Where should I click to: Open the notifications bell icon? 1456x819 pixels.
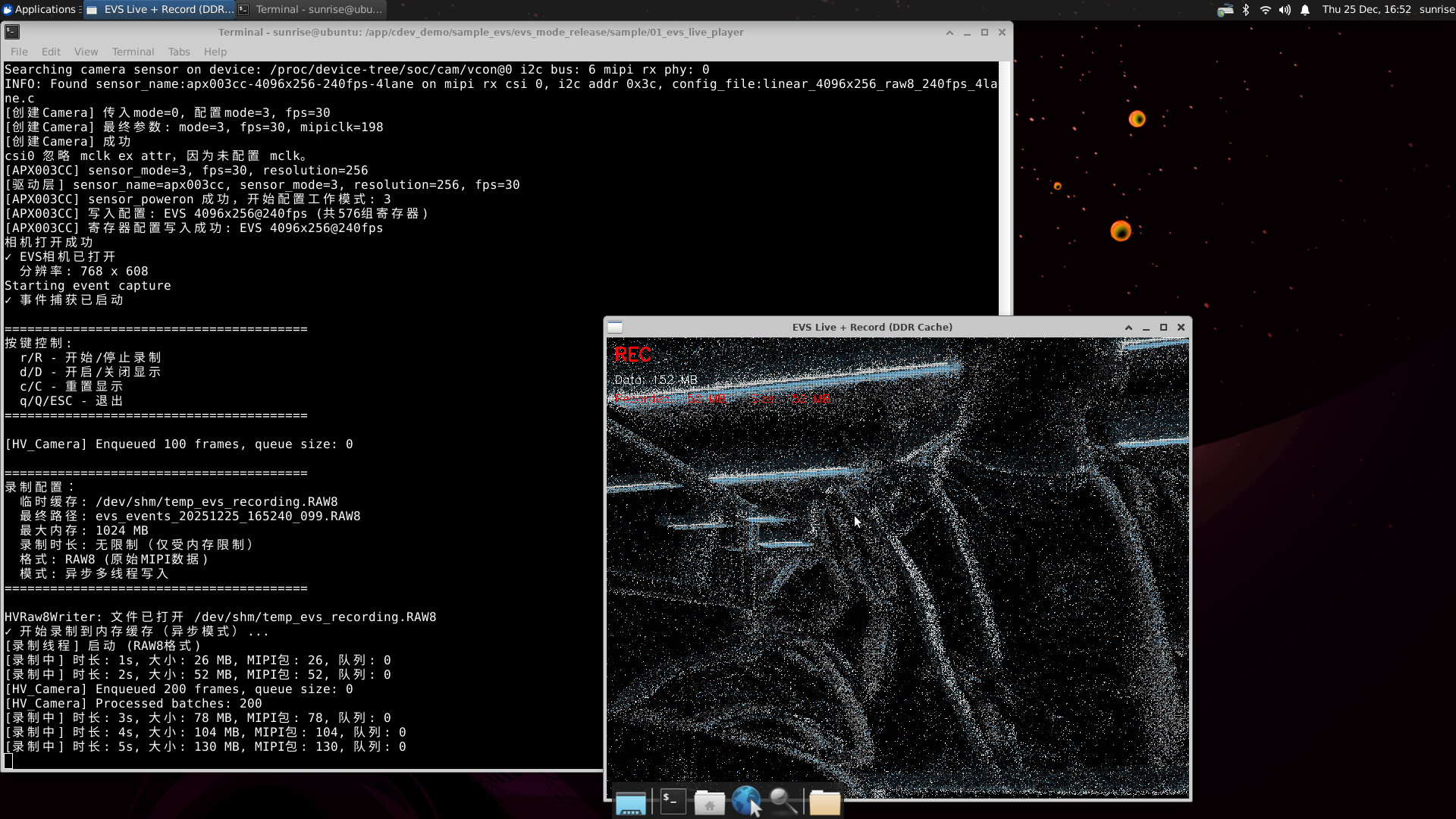pos(1305,10)
